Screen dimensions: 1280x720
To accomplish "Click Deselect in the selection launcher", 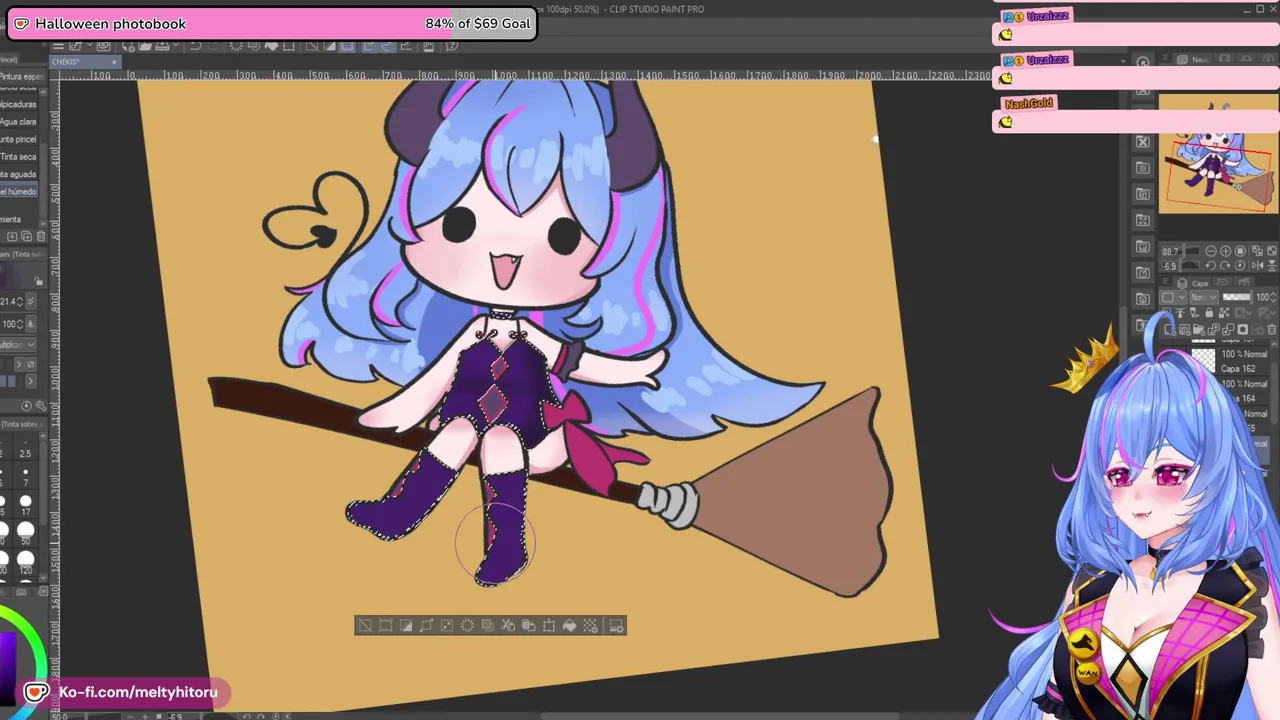I will tap(365, 626).
